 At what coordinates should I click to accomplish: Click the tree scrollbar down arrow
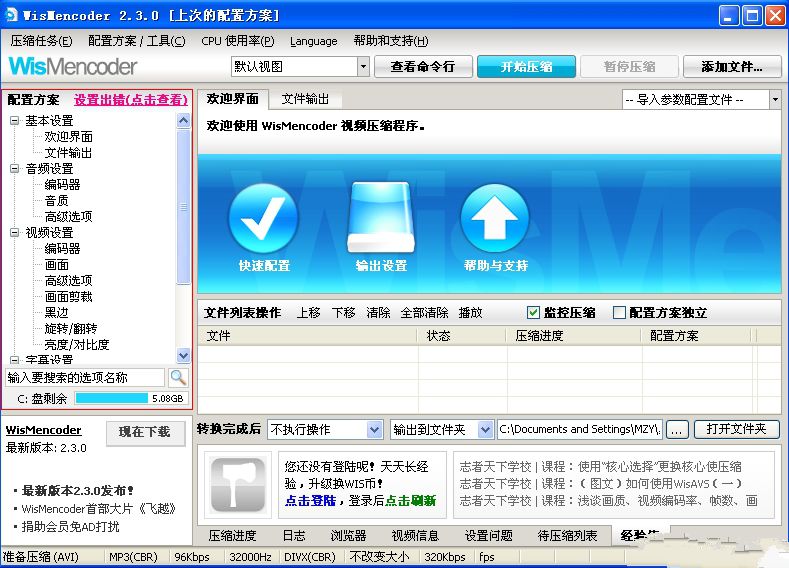(184, 355)
